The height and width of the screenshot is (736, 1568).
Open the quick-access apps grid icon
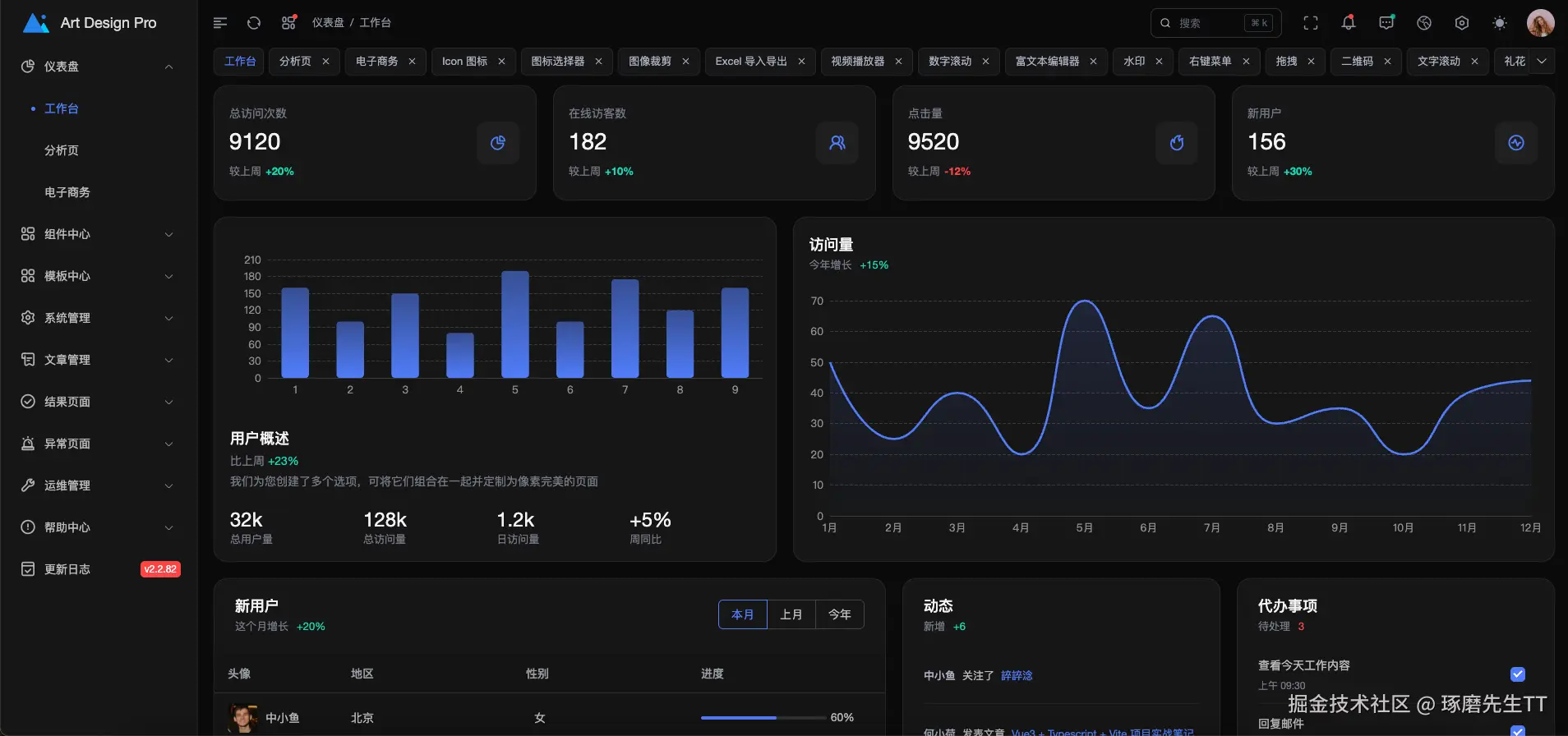click(x=288, y=23)
